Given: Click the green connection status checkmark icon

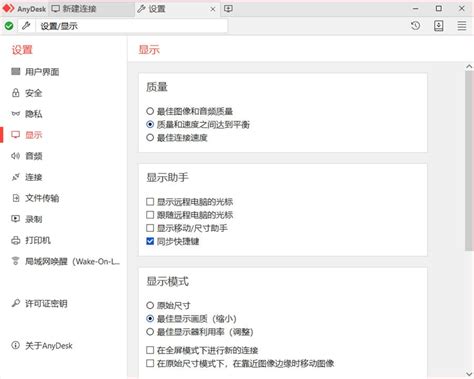Looking at the screenshot, I should (x=9, y=26).
